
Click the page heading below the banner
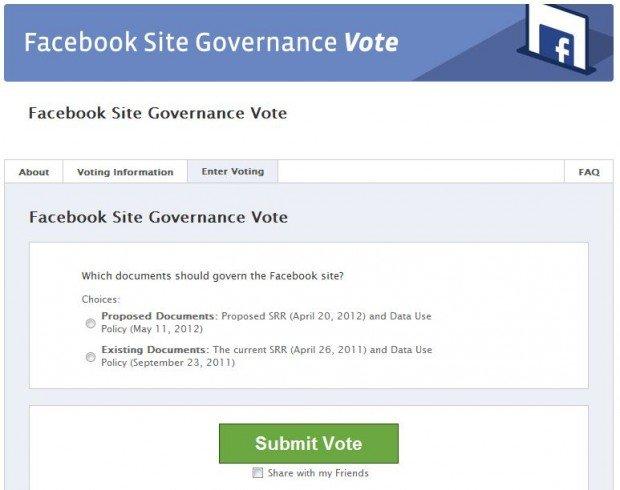tap(158, 113)
